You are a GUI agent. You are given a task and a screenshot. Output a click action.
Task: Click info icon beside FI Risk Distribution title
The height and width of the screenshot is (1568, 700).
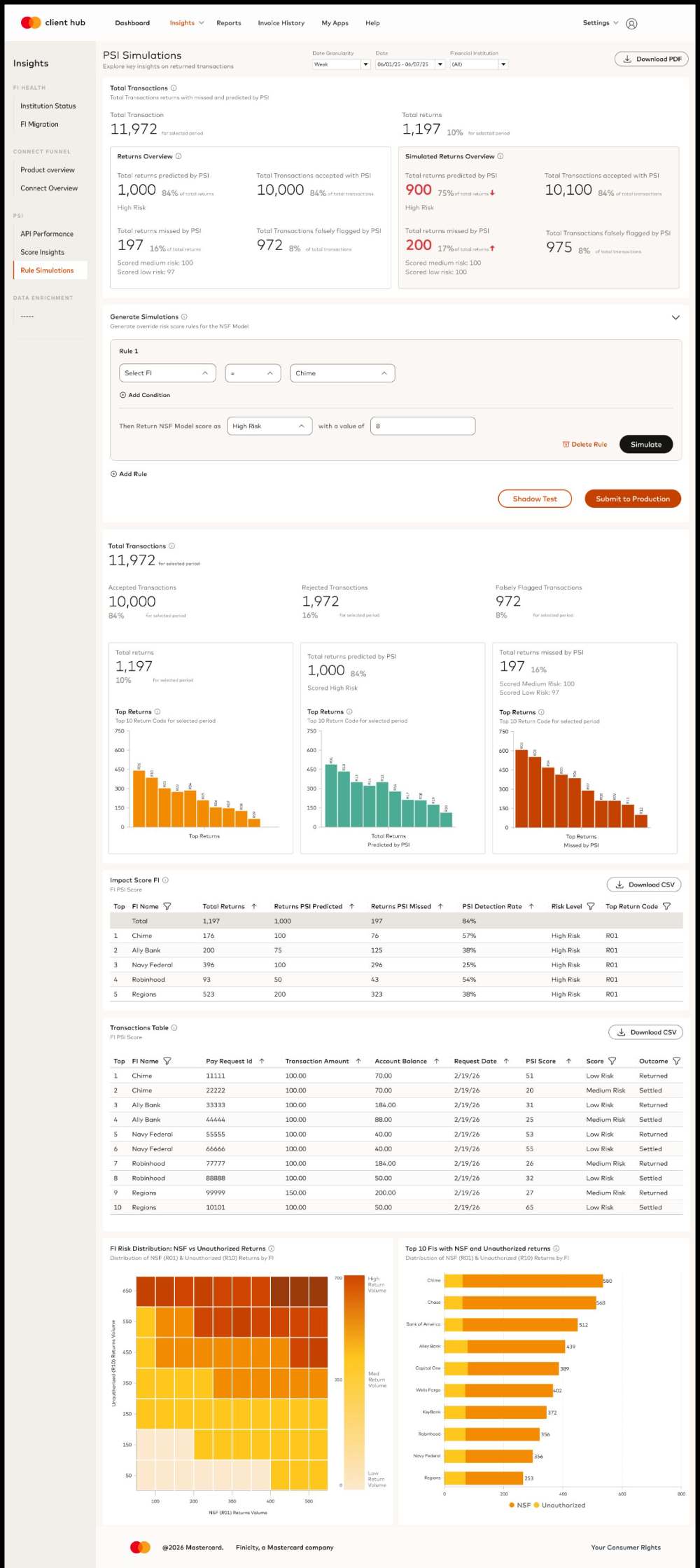coord(272,1249)
